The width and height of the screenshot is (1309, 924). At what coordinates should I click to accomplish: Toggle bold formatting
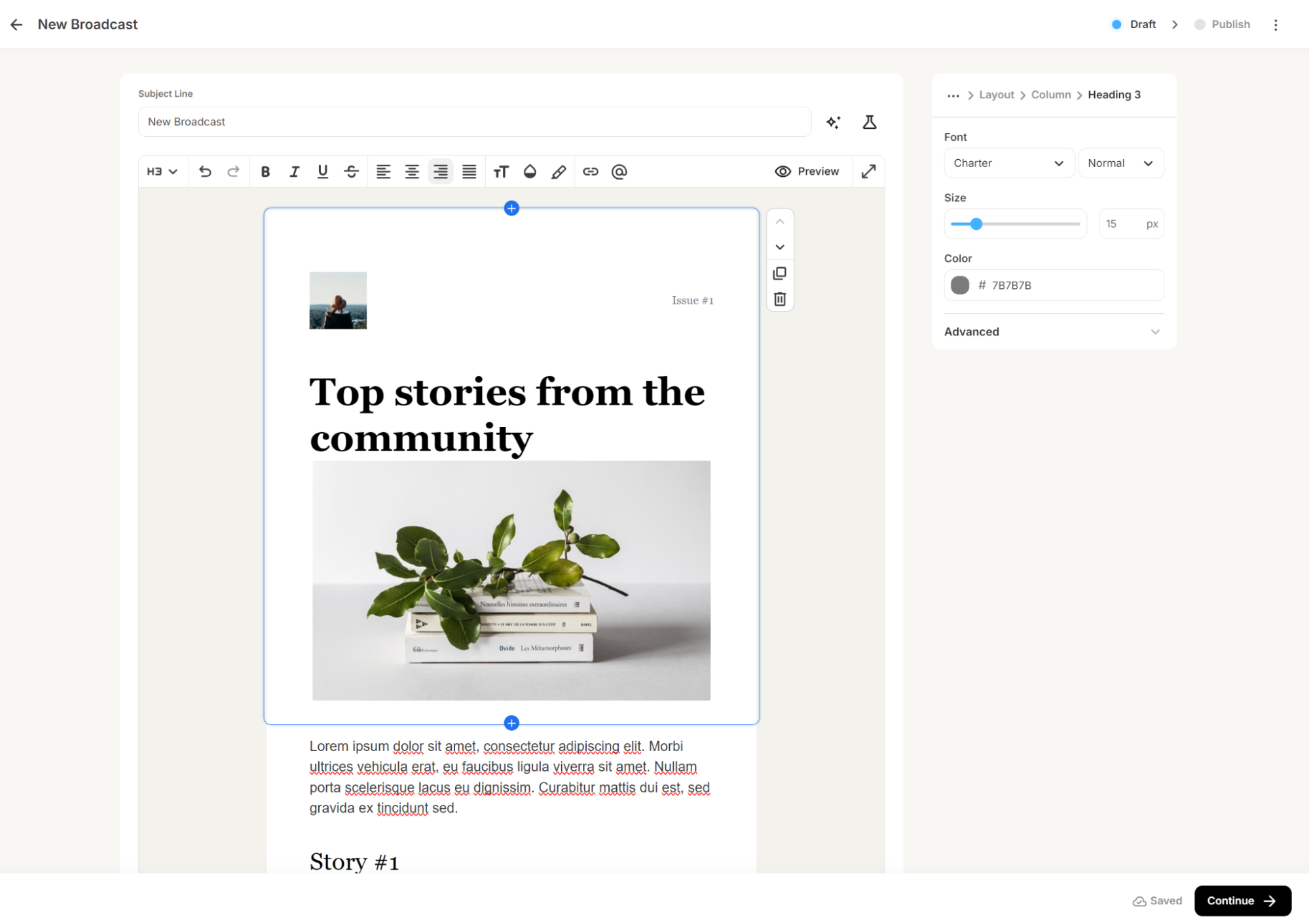[265, 172]
